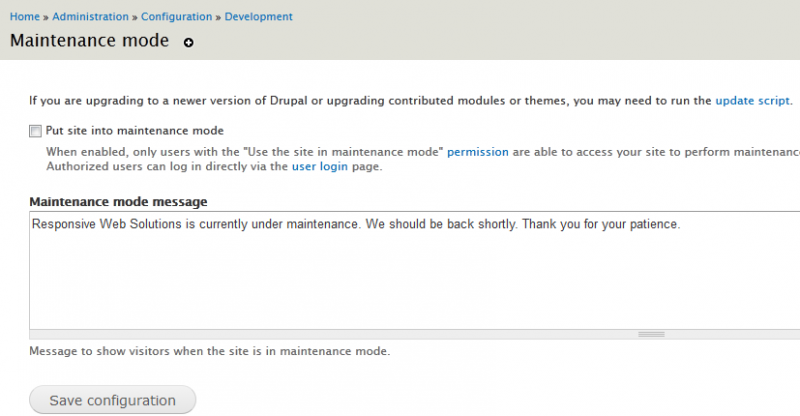Grab the textarea resize grippie handle
800x416 pixels.
point(651,334)
